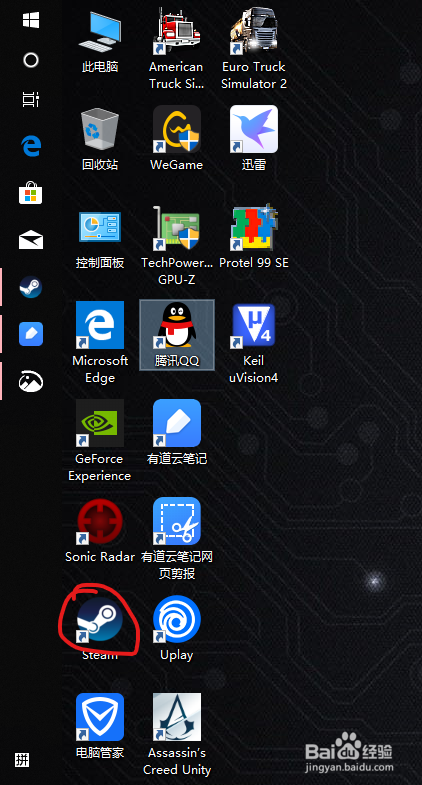This screenshot has width=422, height=785.
Task: Launch Edge from the taskbar
Action: click(31, 146)
